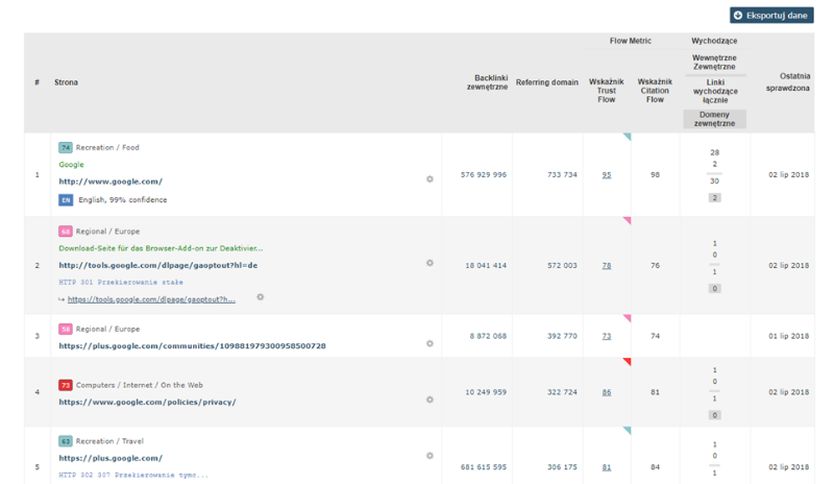Open gear menu for http://www.google.com/ row

pyautogui.click(x=430, y=178)
